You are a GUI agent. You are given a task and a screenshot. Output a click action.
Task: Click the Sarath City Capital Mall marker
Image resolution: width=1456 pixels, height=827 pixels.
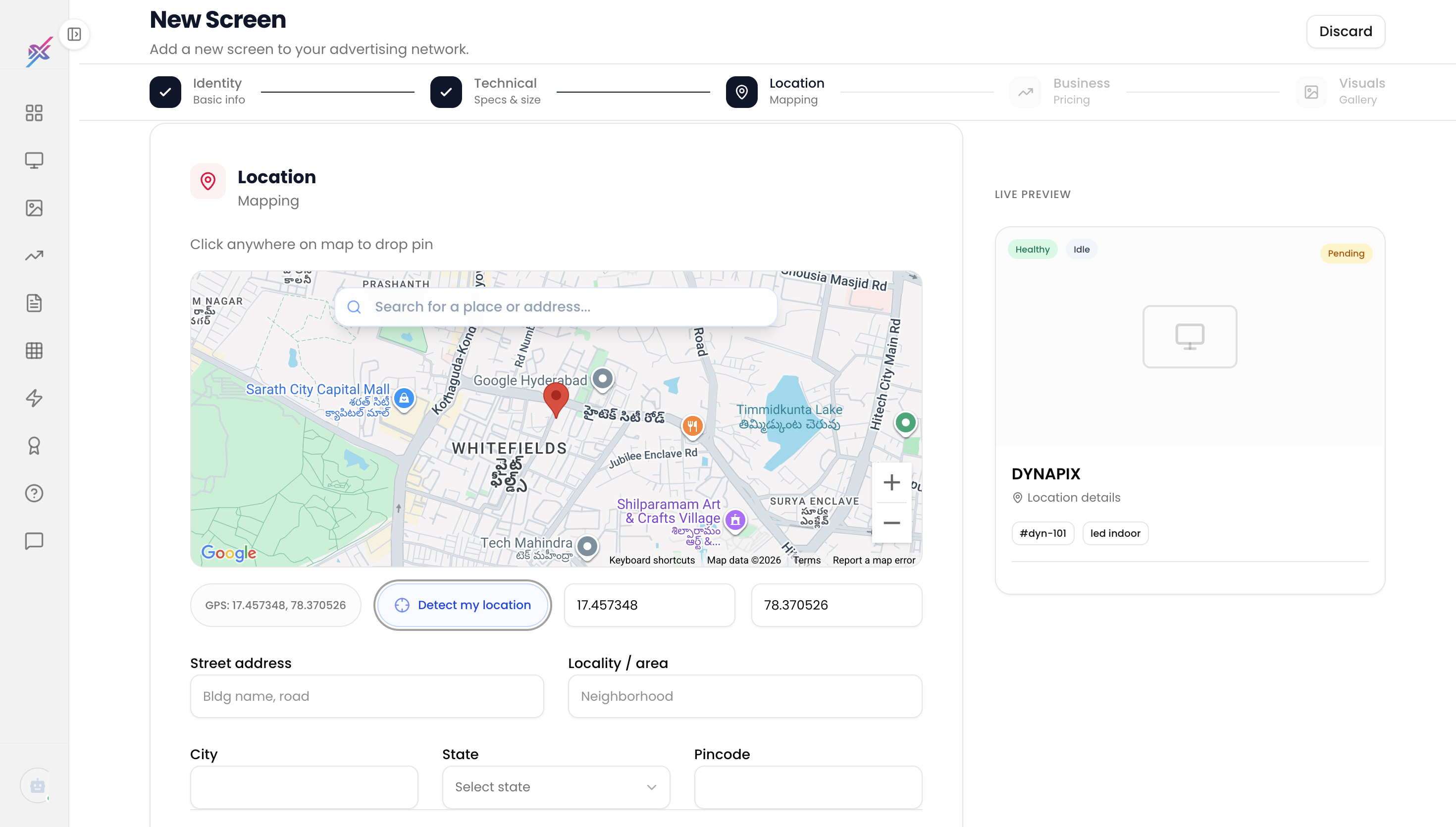pyautogui.click(x=404, y=399)
